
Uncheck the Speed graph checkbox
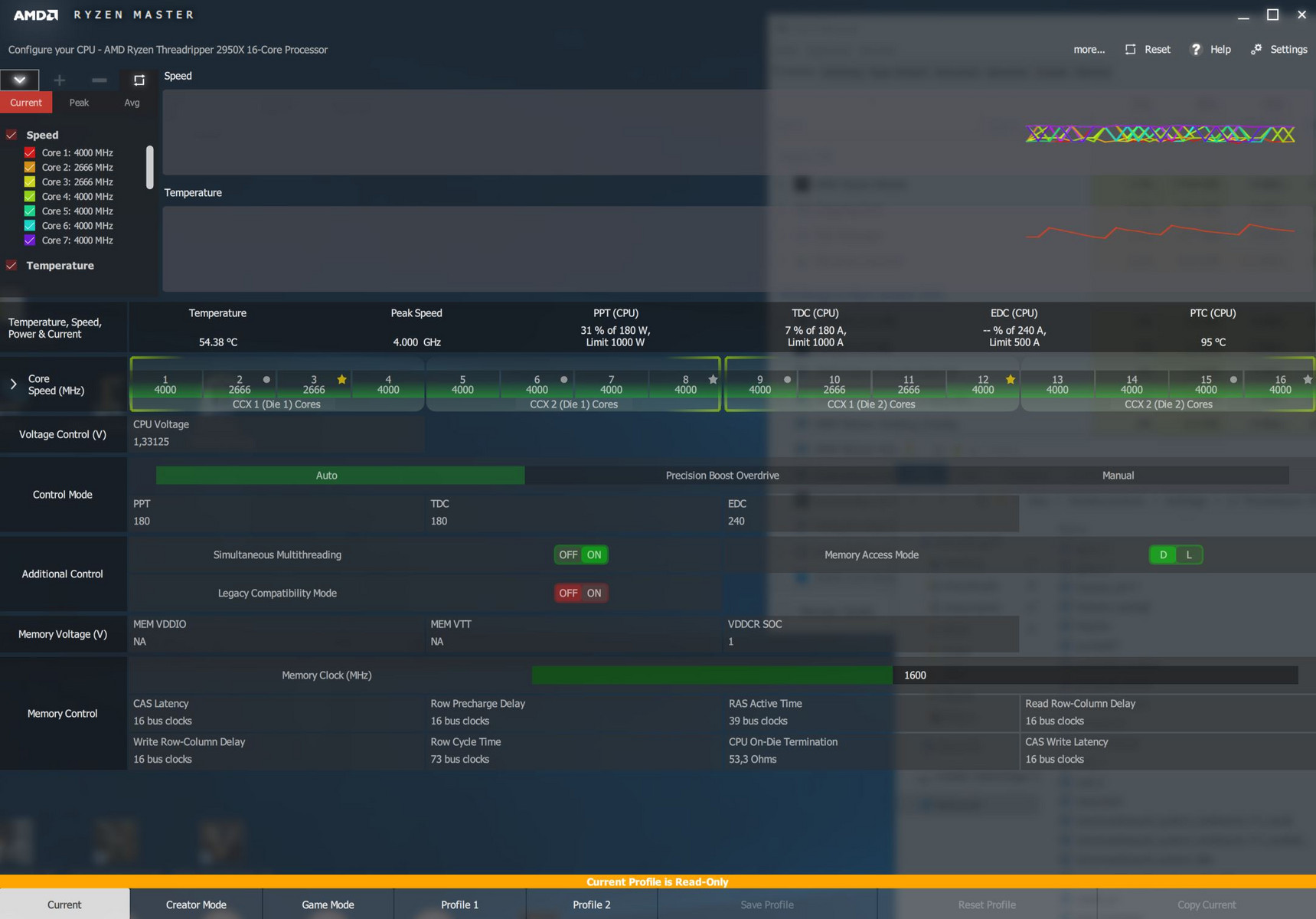pos(11,135)
